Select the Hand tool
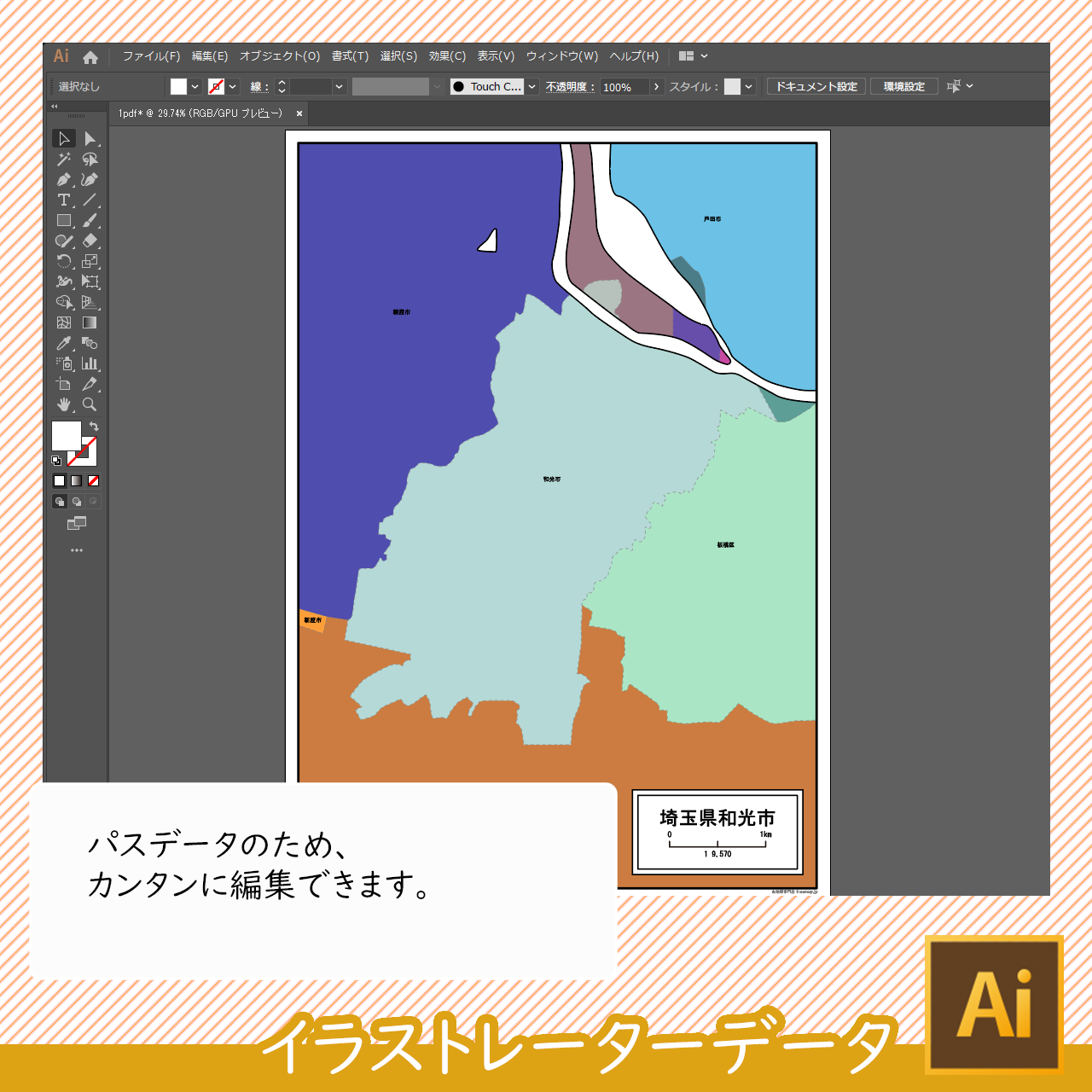 tap(64, 405)
